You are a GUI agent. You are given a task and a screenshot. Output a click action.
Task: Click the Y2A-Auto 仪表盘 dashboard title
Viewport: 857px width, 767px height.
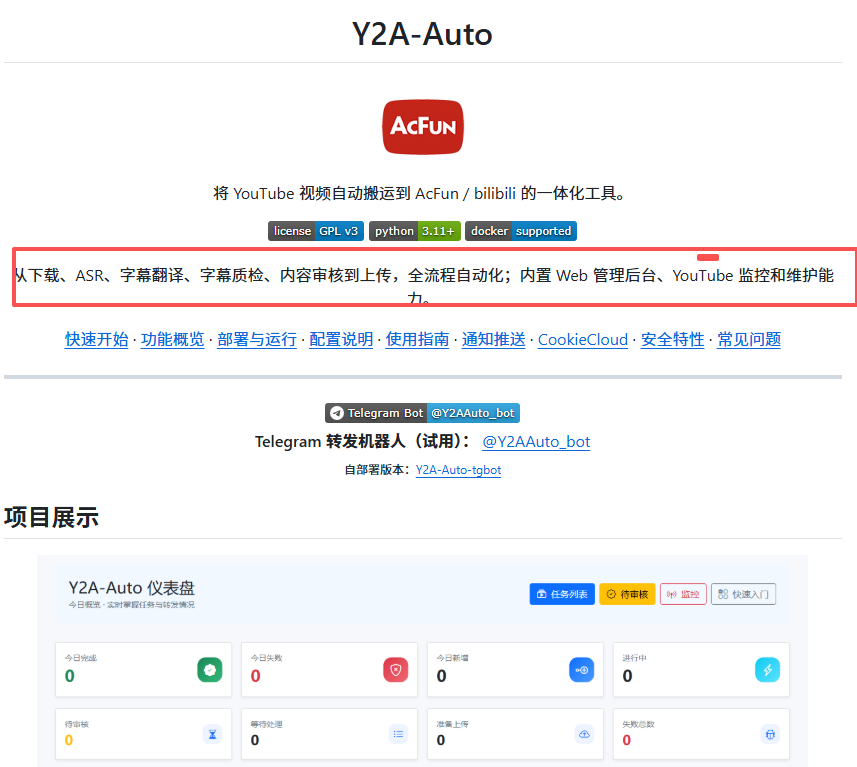(x=132, y=588)
